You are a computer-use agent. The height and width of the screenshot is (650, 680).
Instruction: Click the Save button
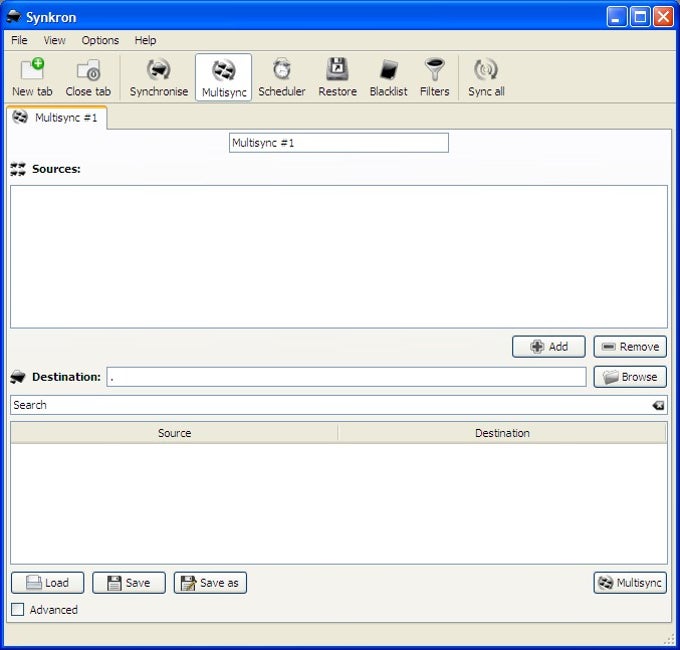pyautogui.click(x=129, y=582)
